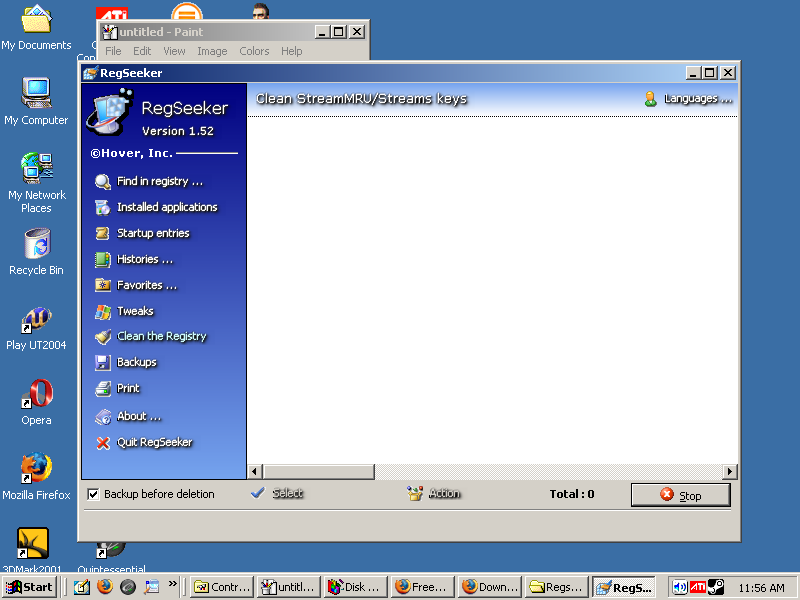The image size is (800, 600).
Task: Click the Clean the Registry icon
Action: (x=102, y=337)
